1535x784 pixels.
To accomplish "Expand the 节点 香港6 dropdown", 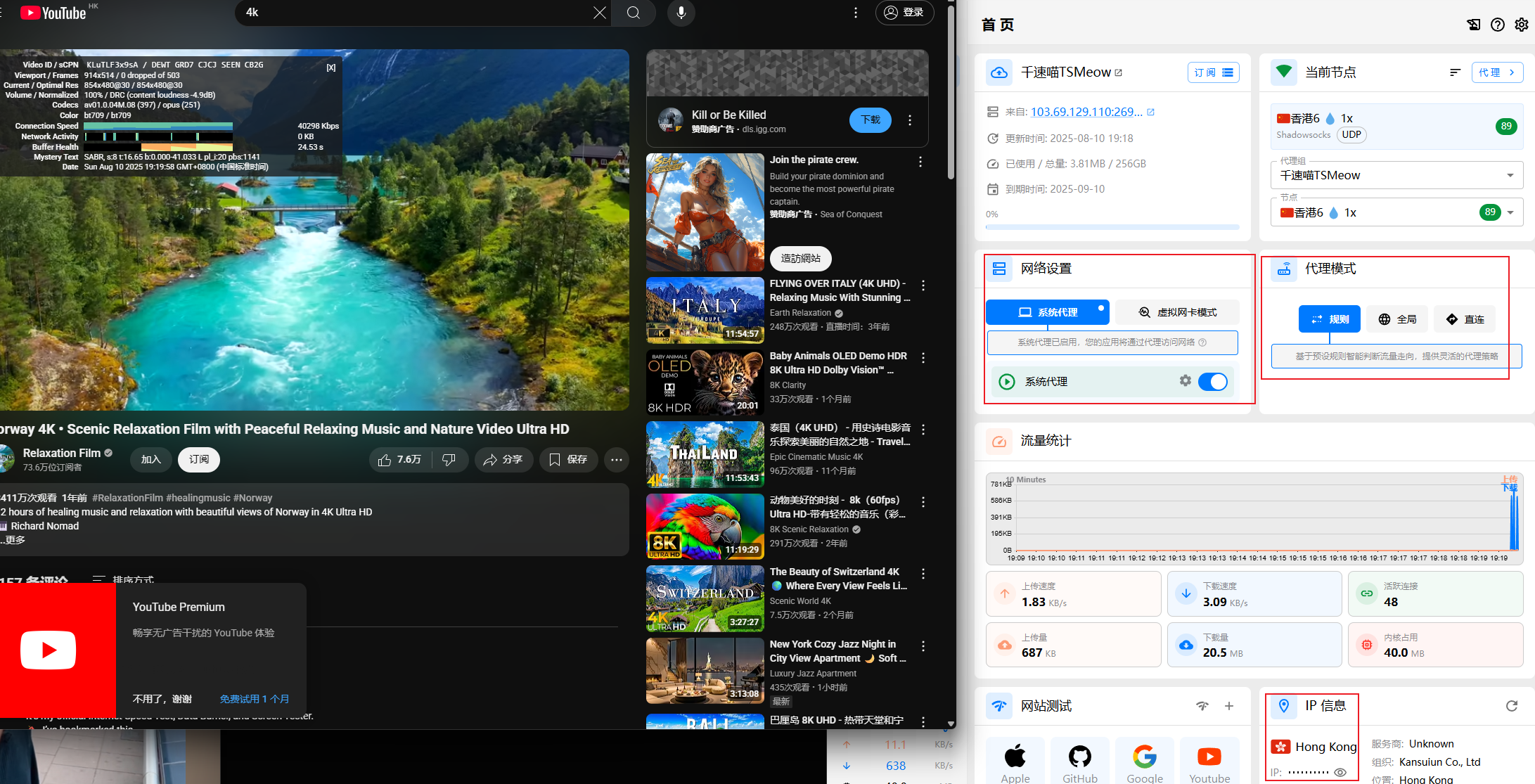I will [x=1396, y=212].
